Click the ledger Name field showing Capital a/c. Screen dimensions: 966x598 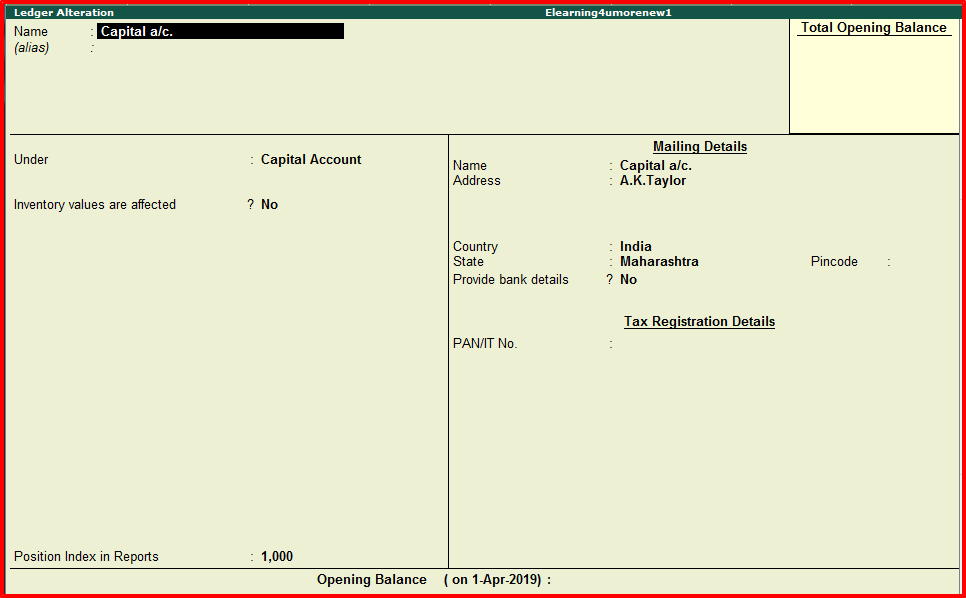pyautogui.click(x=220, y=30)
